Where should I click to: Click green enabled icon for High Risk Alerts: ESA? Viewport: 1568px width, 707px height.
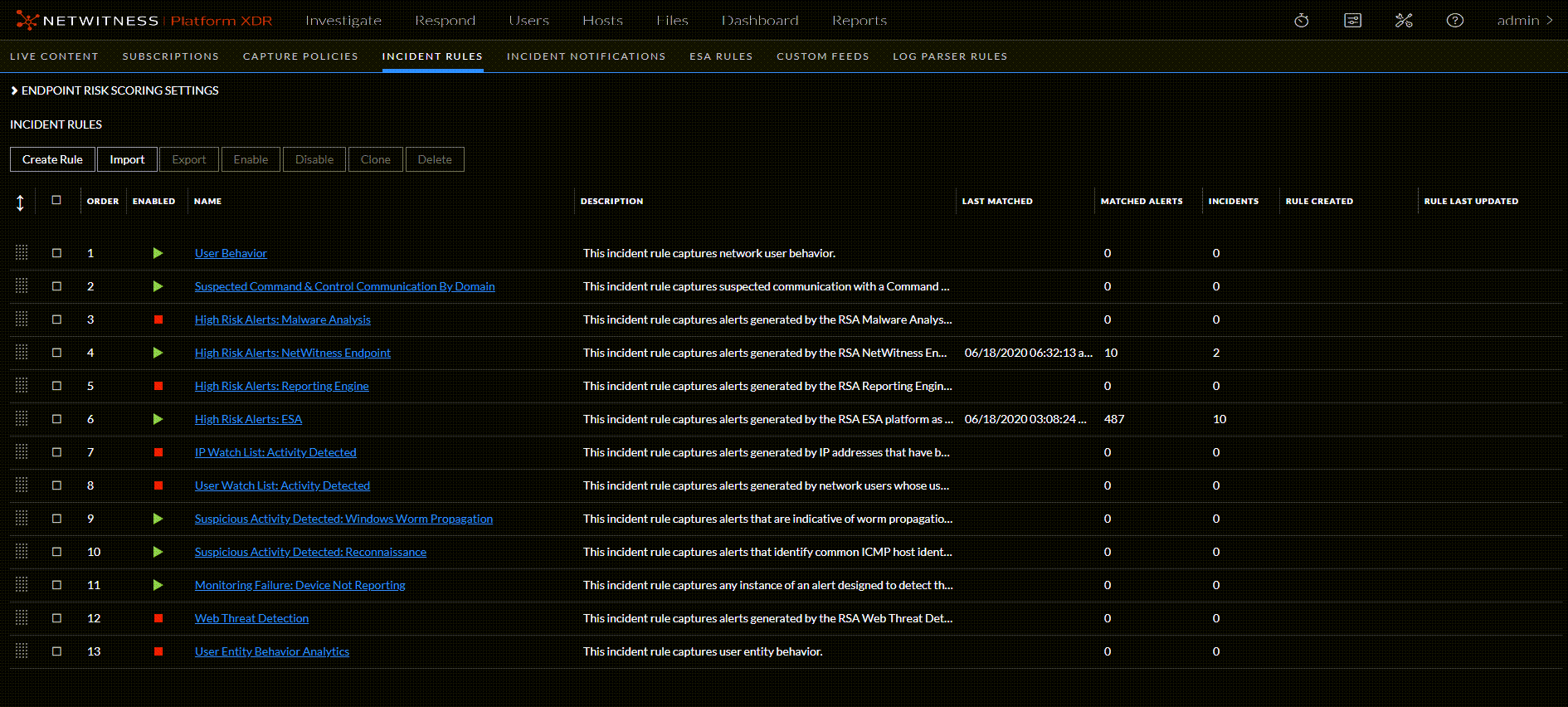[158, 419]
